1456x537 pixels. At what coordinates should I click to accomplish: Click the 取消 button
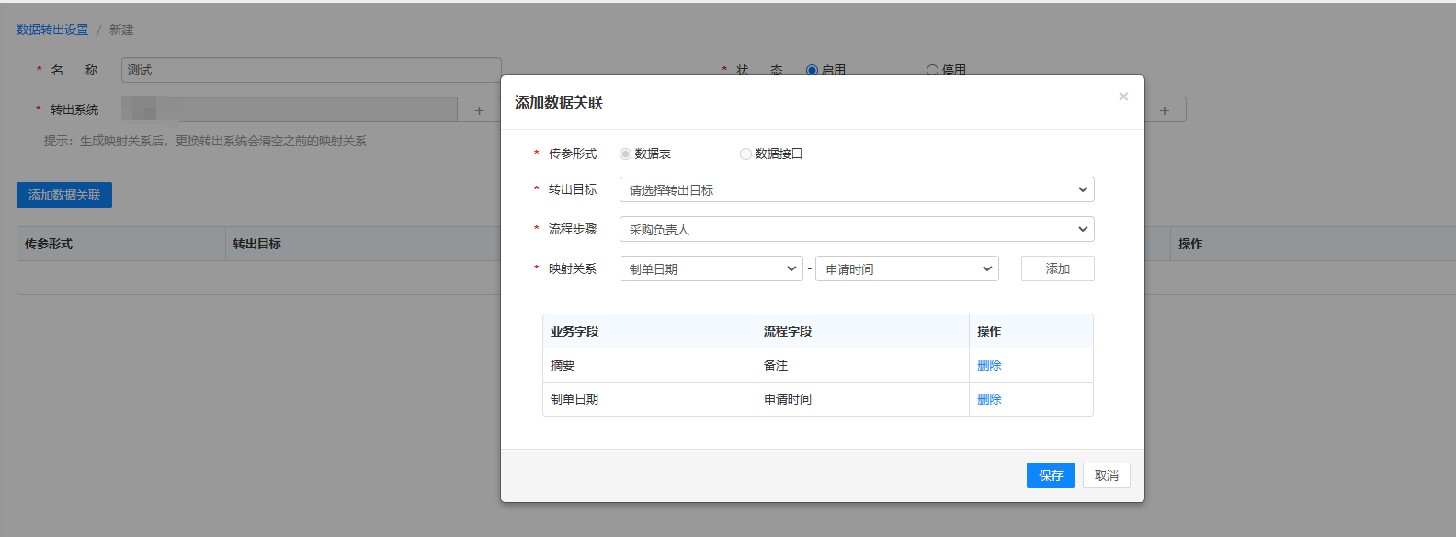point(1107,476)
